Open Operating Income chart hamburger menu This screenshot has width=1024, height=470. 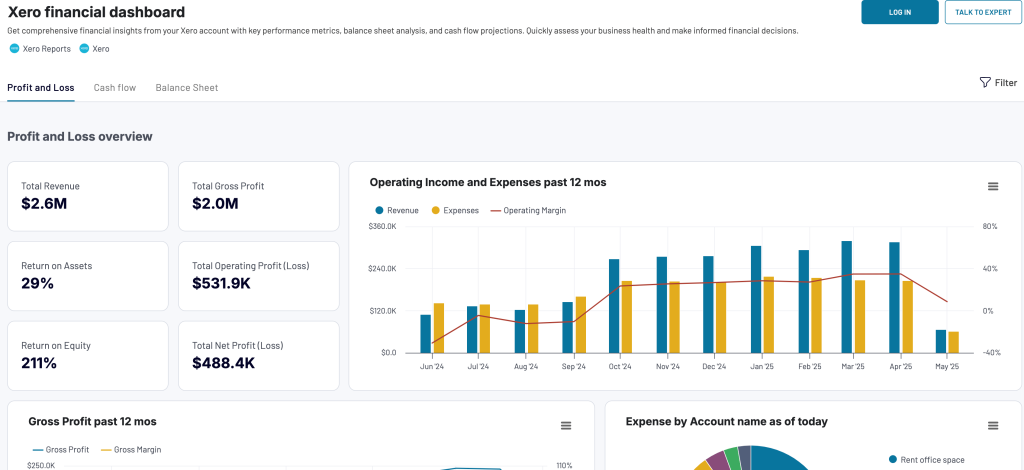tap(993, 186)
